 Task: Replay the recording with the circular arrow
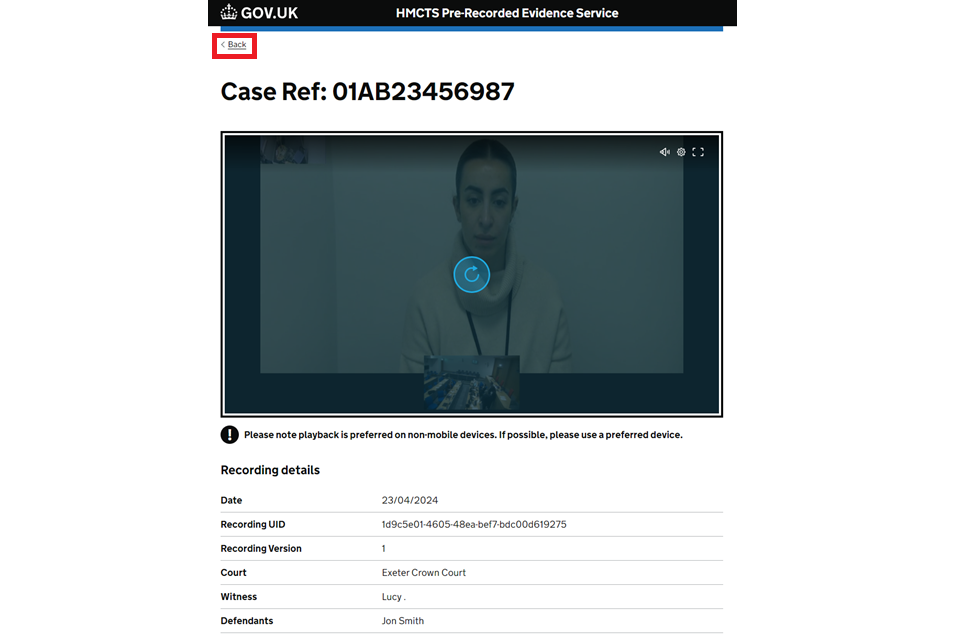point(471,274)
